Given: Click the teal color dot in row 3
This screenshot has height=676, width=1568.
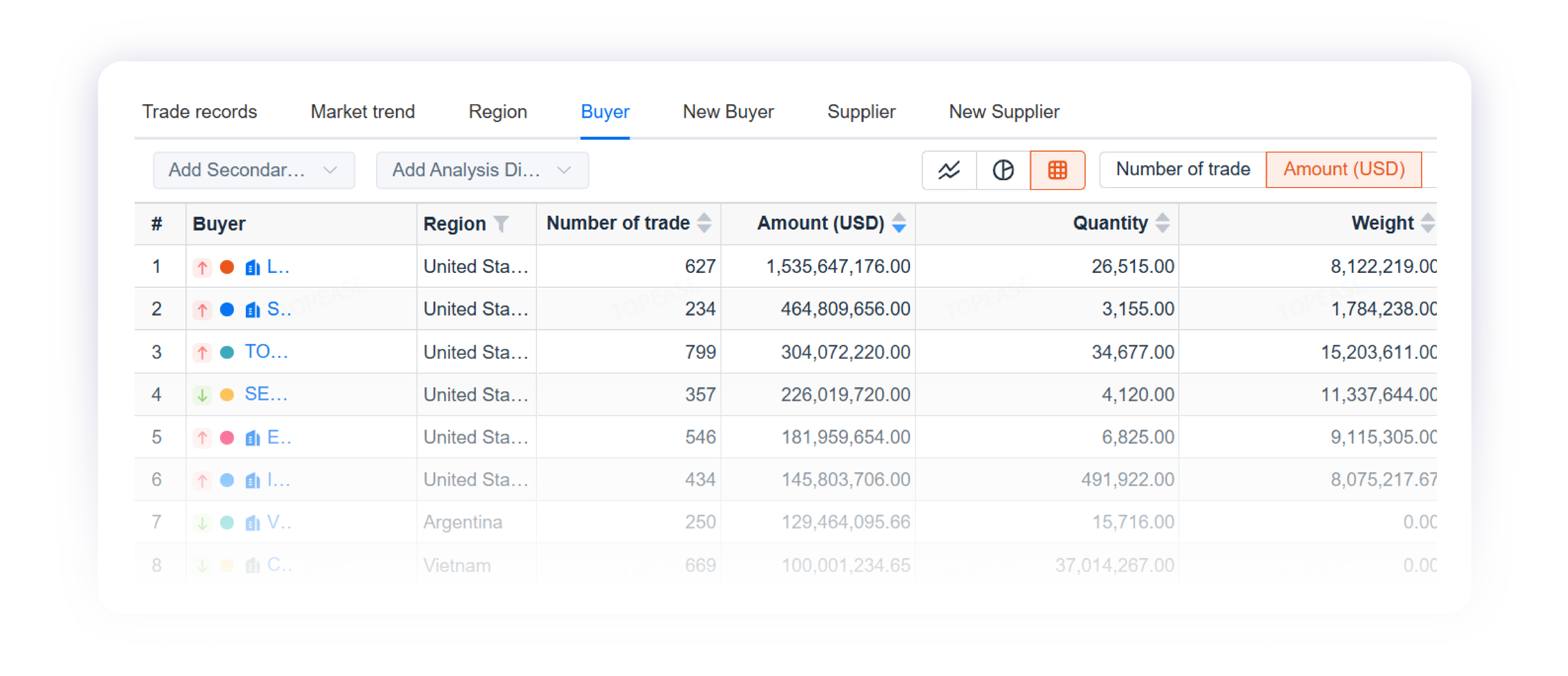Looking at the screenshot, I should coord(227,352).
